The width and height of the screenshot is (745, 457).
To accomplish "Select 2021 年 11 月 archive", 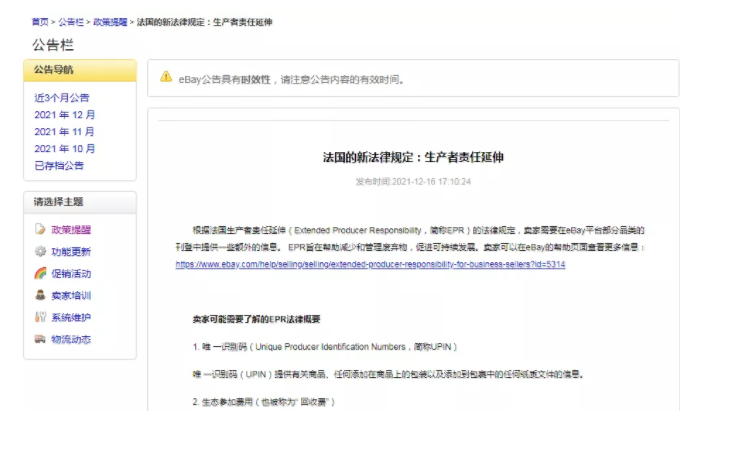I will pos(64,132).
